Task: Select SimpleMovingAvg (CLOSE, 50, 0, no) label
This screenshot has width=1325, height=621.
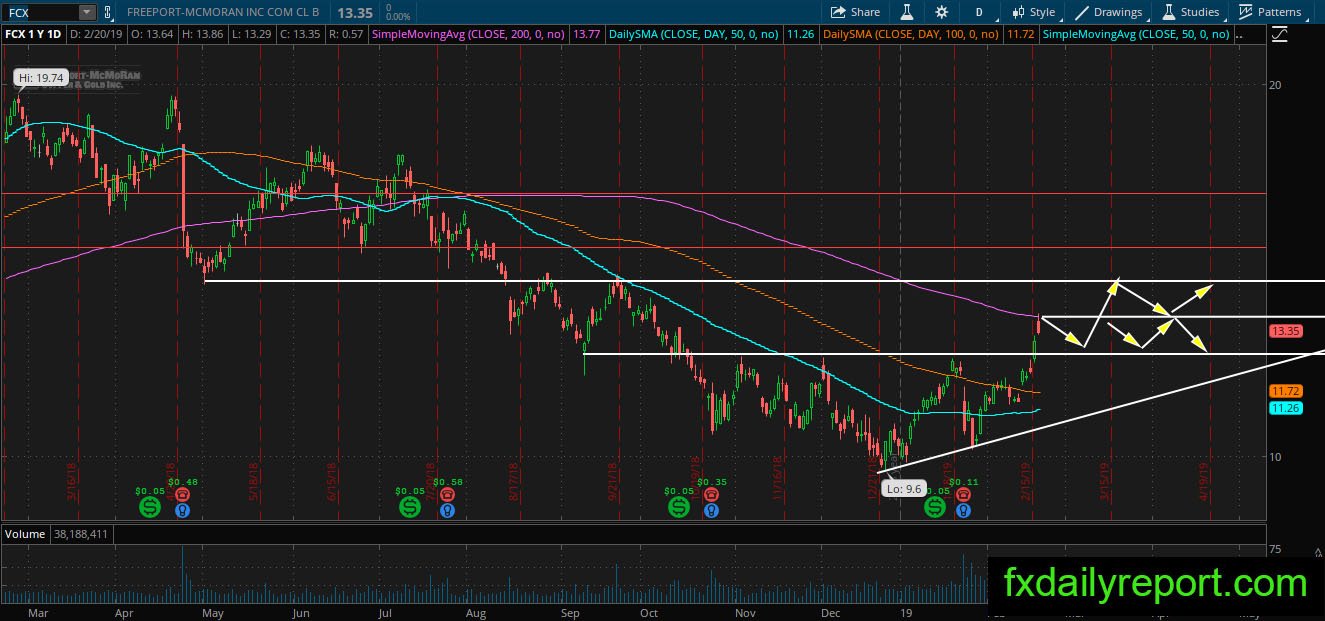Action: pos(1137,34)
